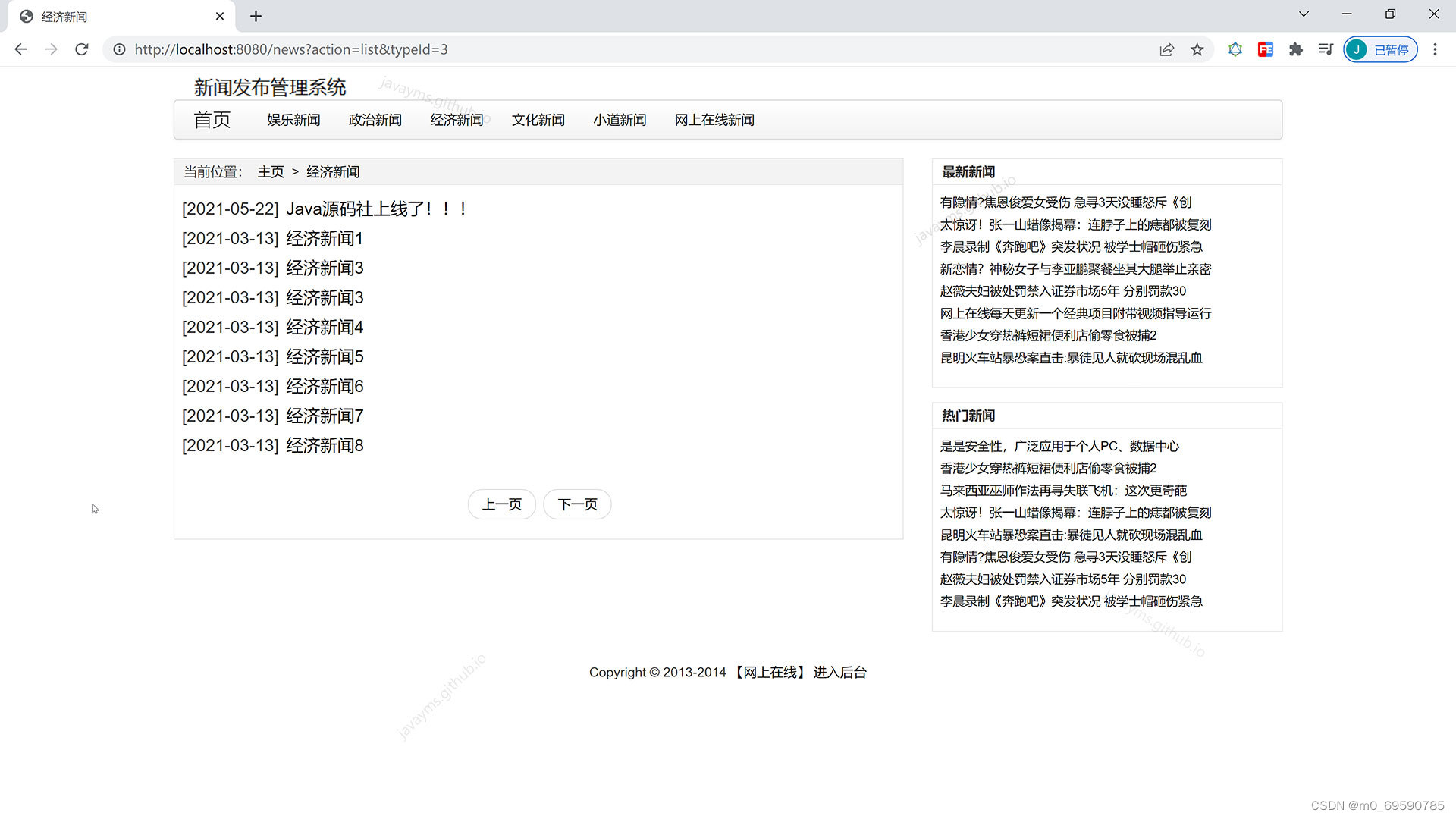Click the 最新新闻 panel heading
Screen dimensions: 1456x819
coord(968,172)
